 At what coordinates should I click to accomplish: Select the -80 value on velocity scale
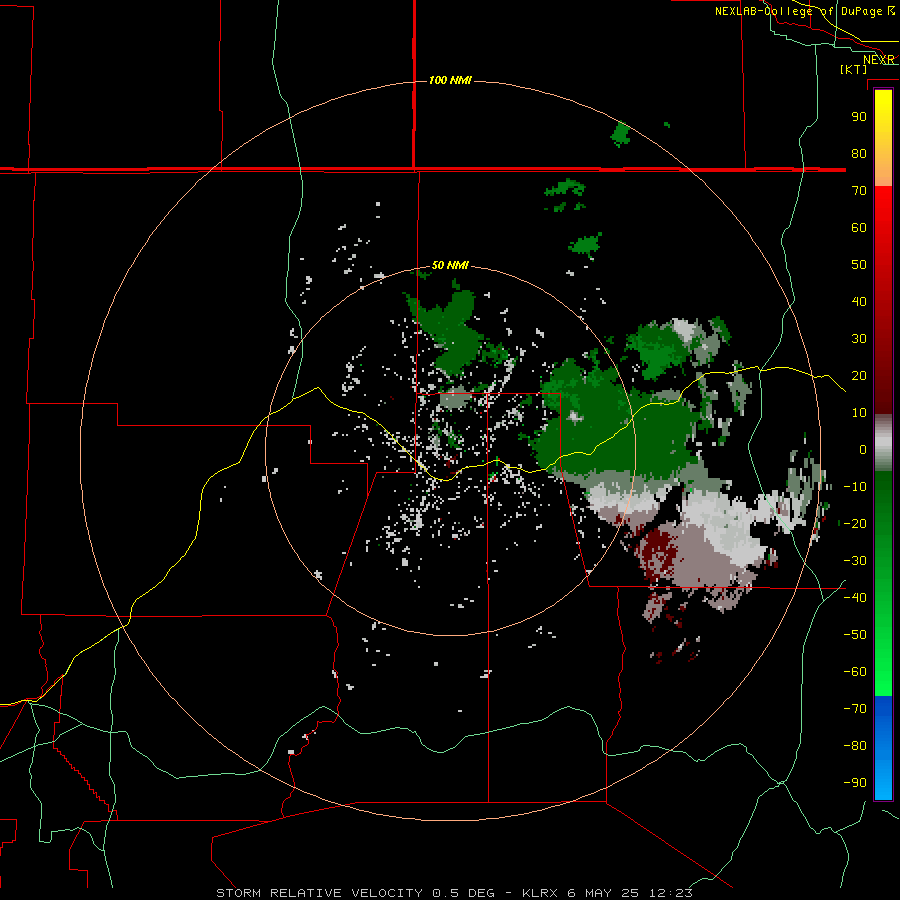tap(855, 746)
